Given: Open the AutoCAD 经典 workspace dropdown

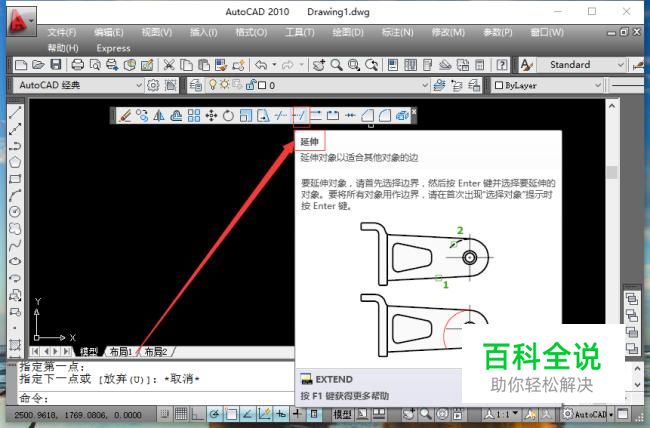Looking at the screenshot, I should [x=139, y=85].
